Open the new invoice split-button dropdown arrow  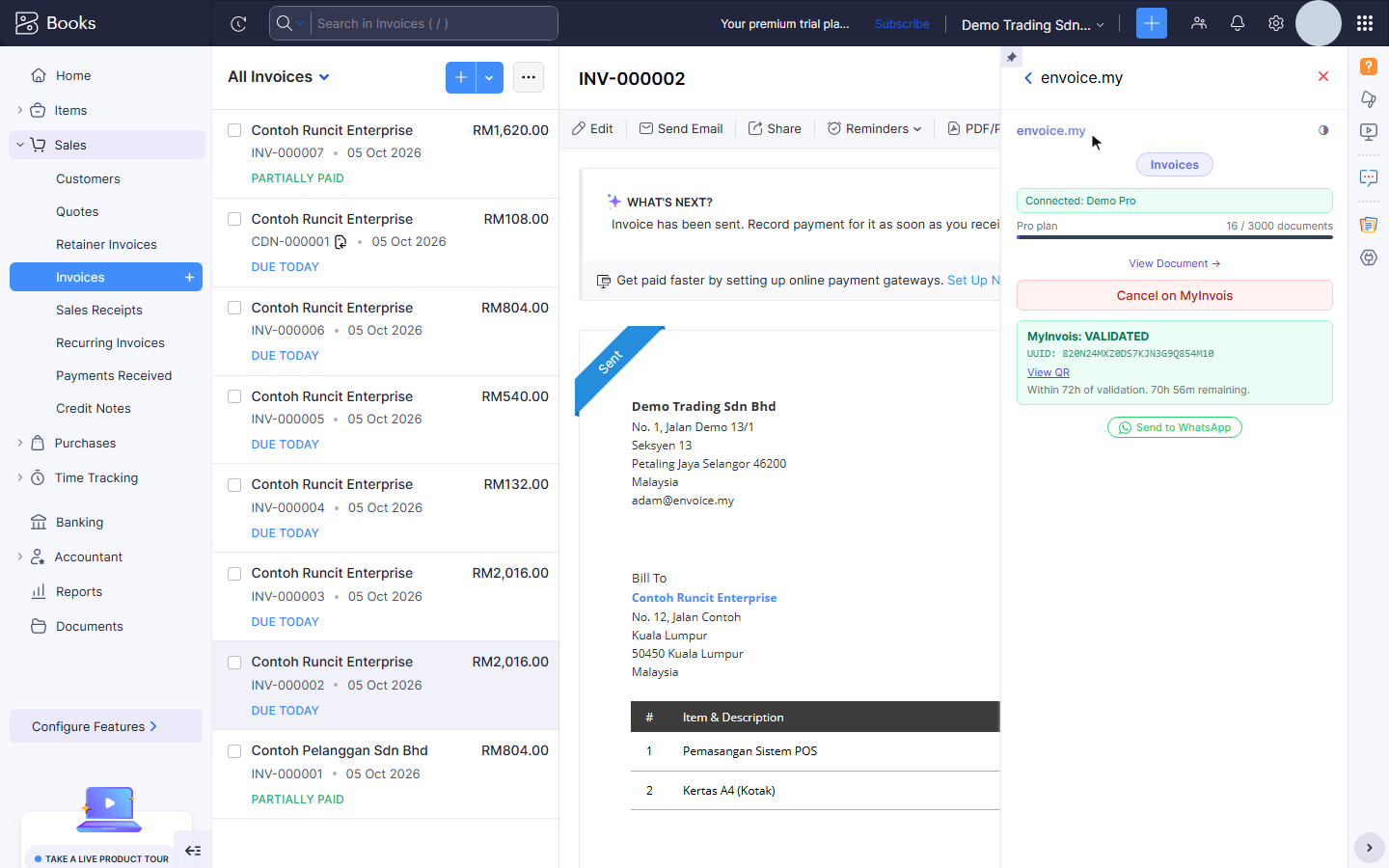[x=490, y=77]
